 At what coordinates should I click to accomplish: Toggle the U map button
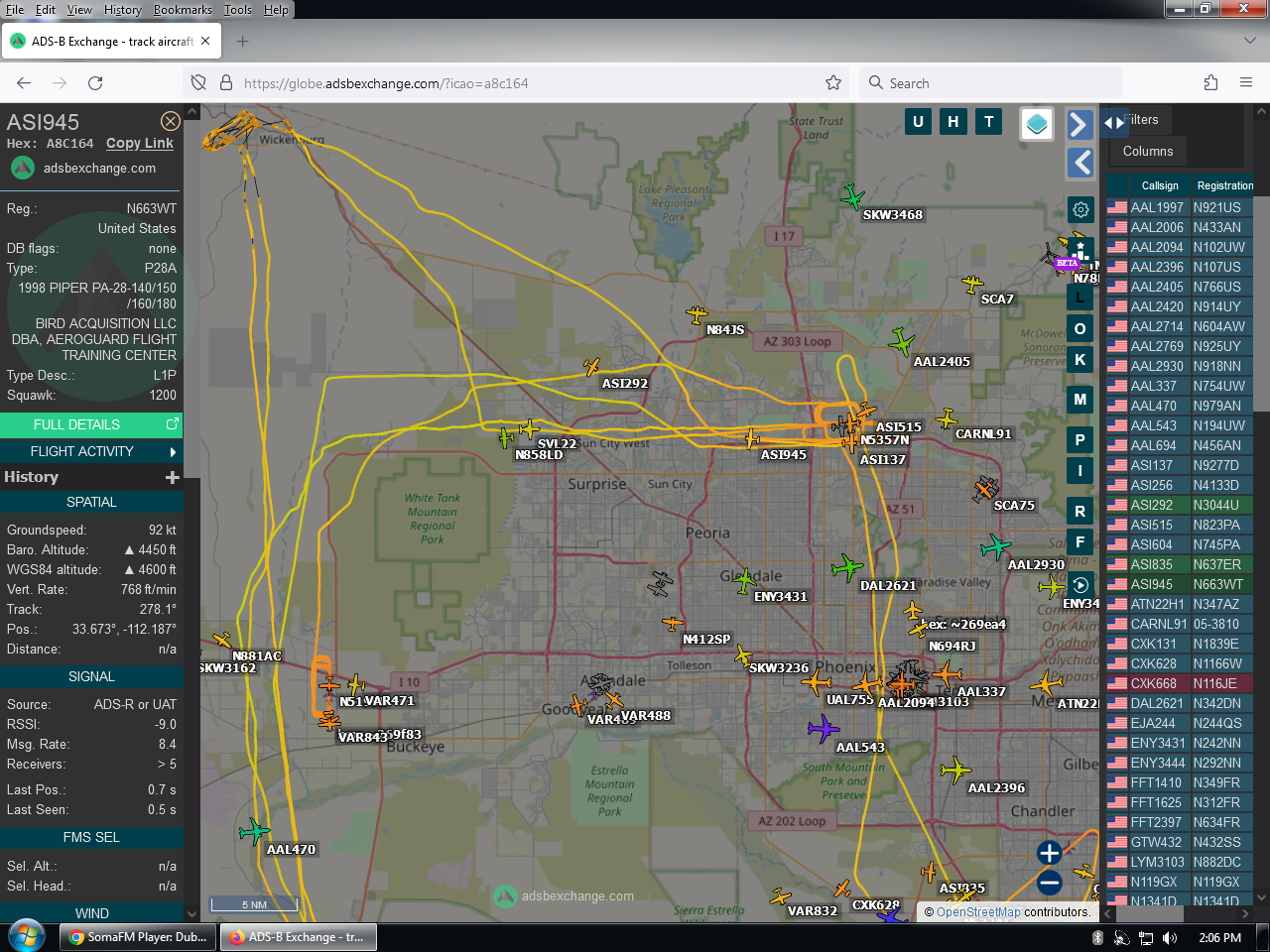918,122
